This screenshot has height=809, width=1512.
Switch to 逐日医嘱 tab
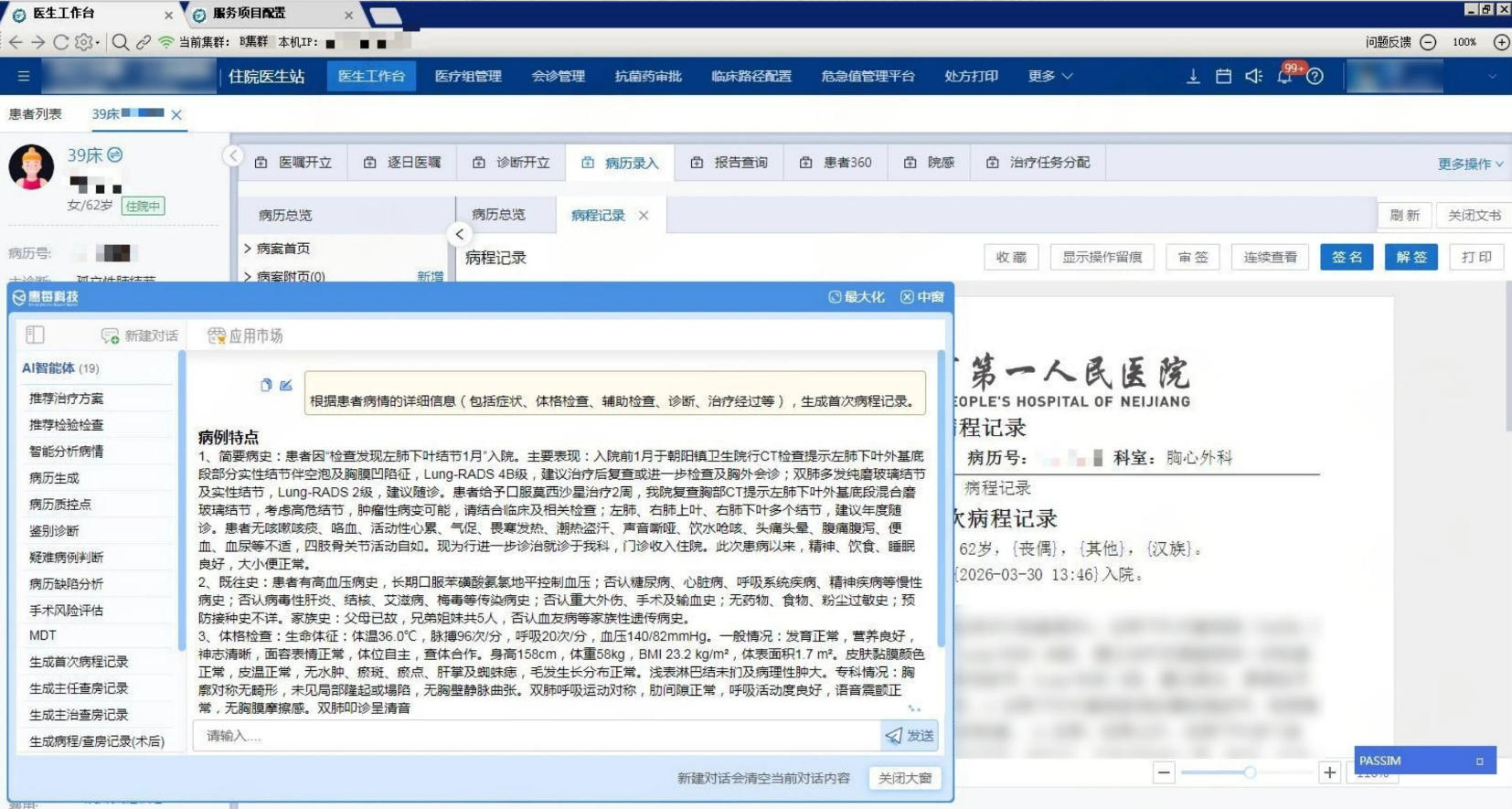coord(402,162)
